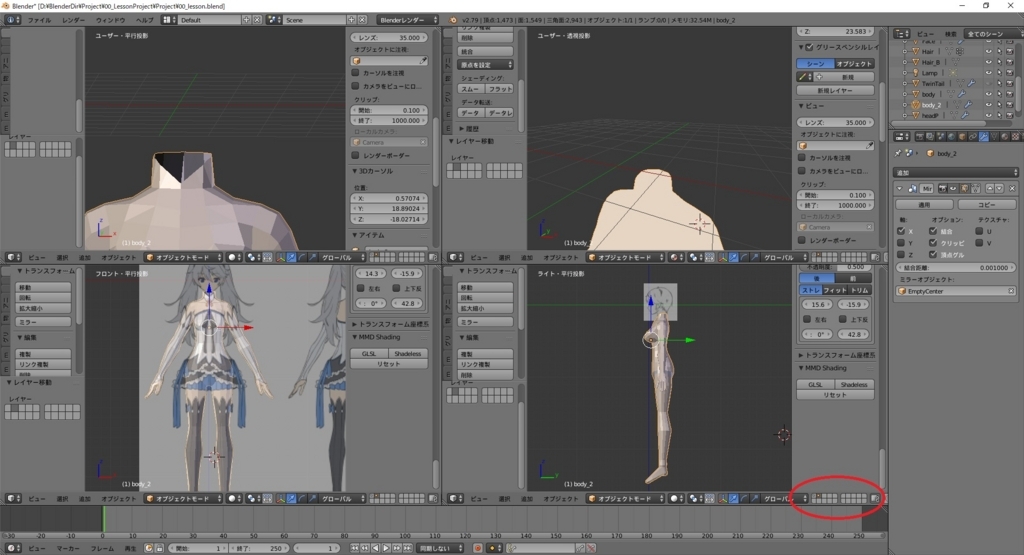
Task: Expand the 履歴 panel
Action: [x=470, y=129]
